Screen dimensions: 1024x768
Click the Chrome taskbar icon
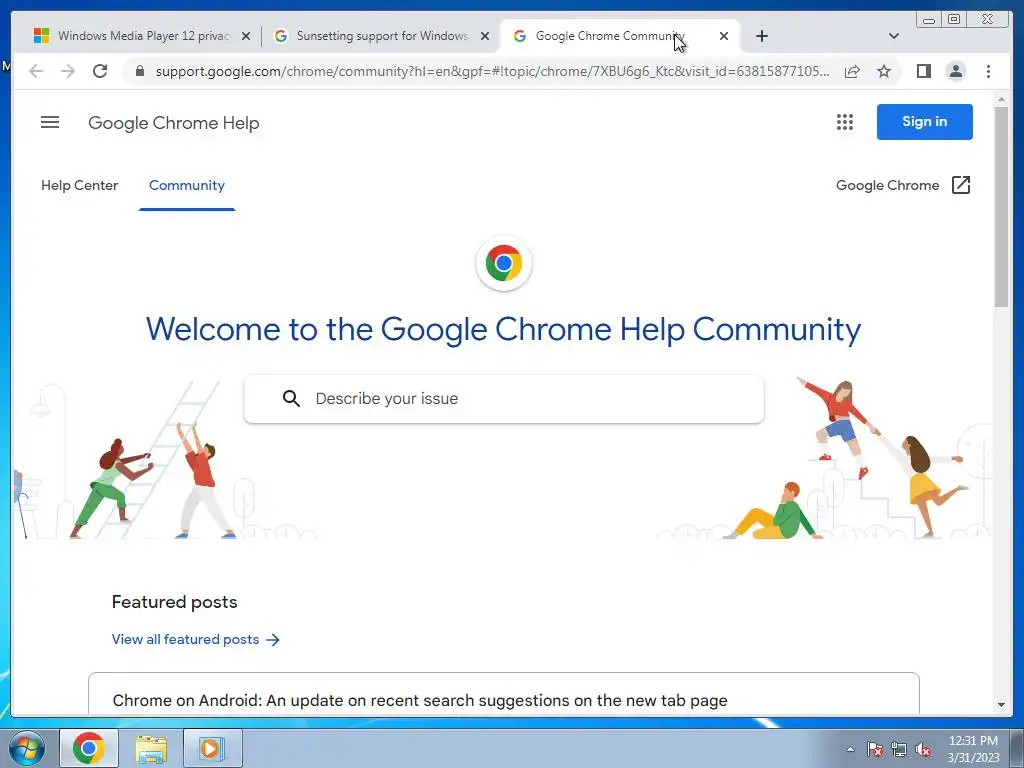[89, 748]
